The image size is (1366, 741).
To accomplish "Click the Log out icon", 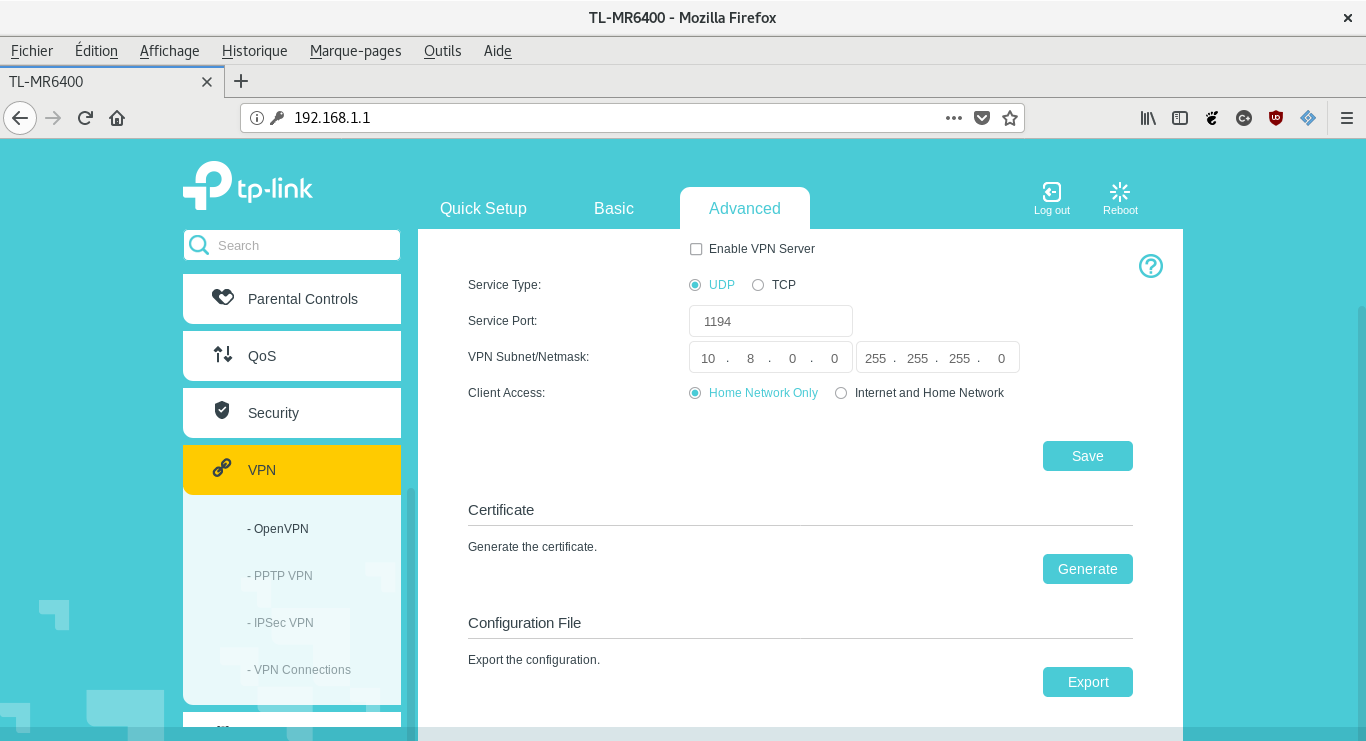I will tap(1051, 193).
